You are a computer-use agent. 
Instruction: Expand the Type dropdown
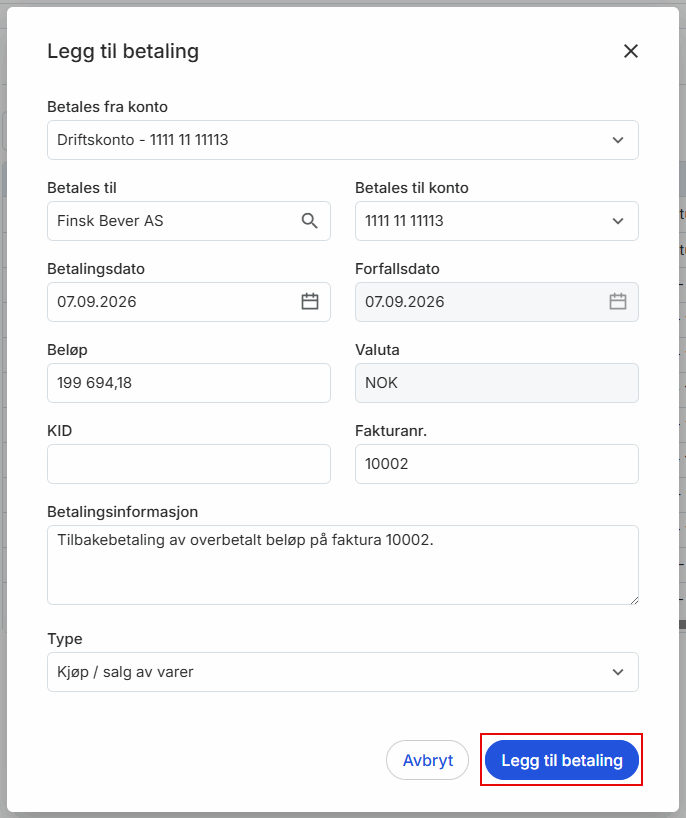point(343,672)
